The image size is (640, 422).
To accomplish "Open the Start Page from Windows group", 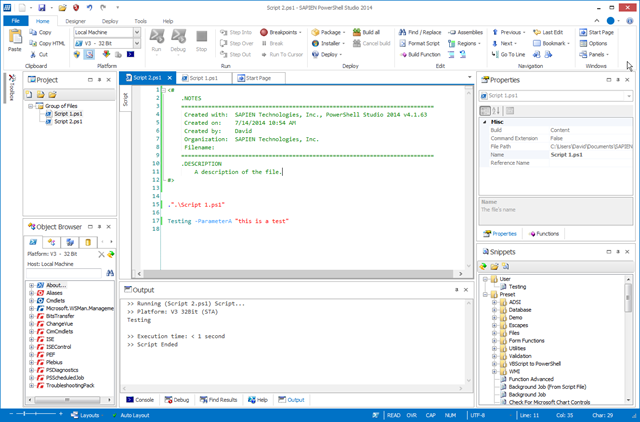I will (x=596, y=32).
